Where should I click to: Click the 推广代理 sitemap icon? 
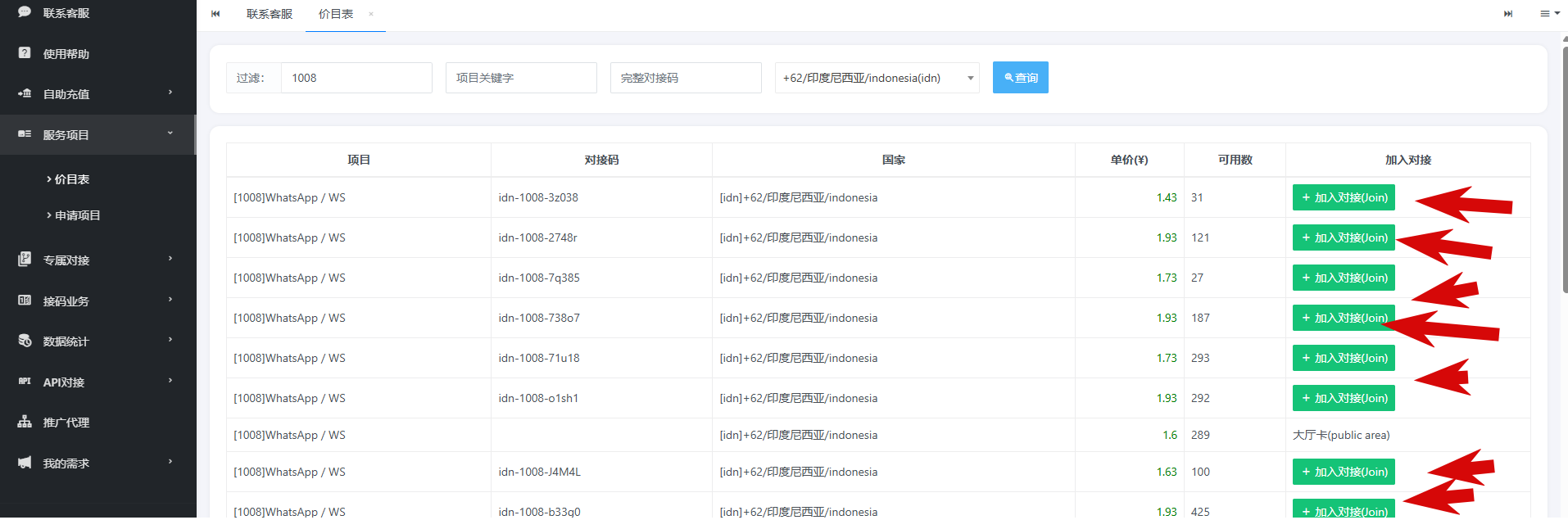point(25,422)
